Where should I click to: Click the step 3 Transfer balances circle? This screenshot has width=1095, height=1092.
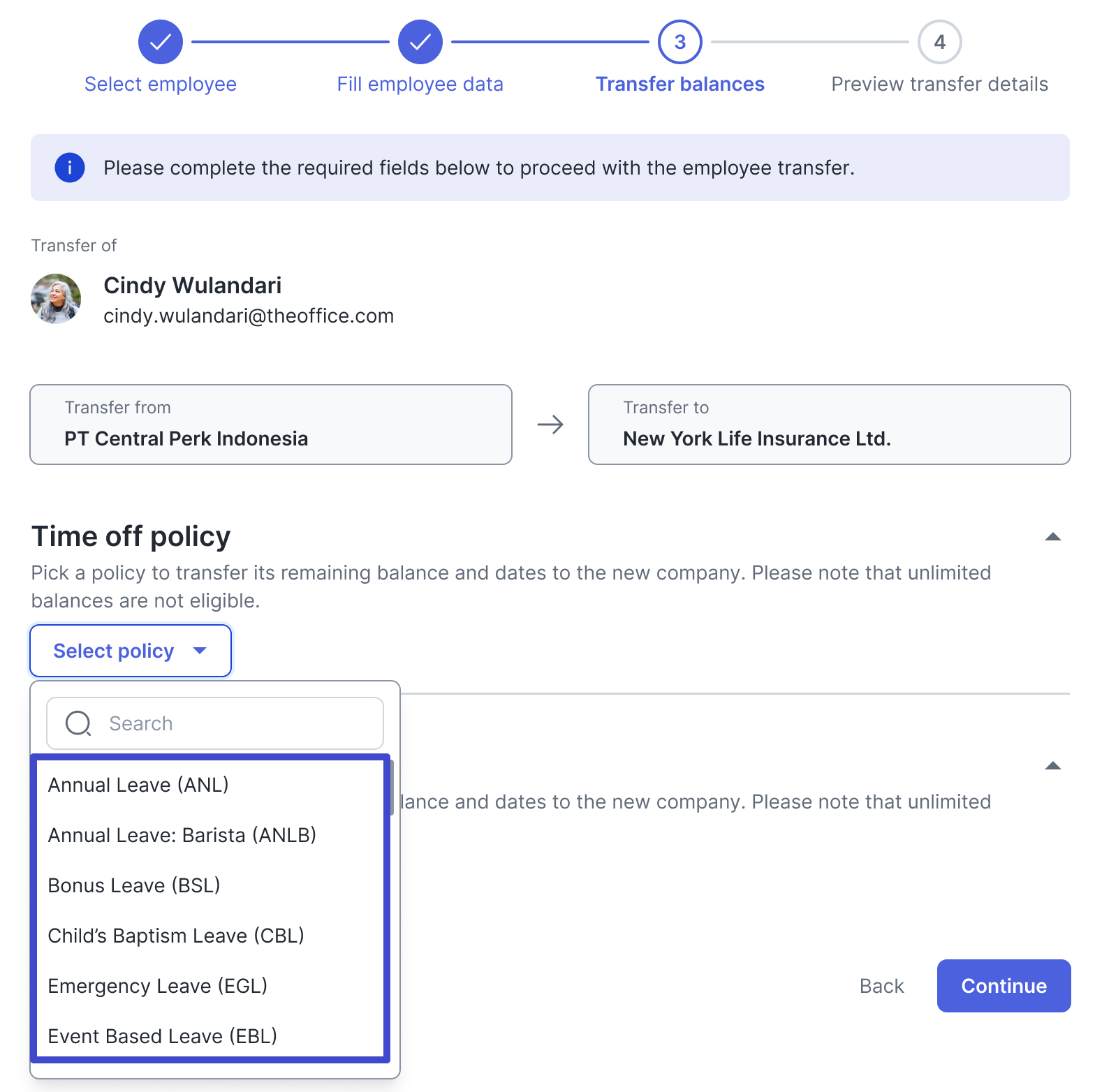point(680,42)
